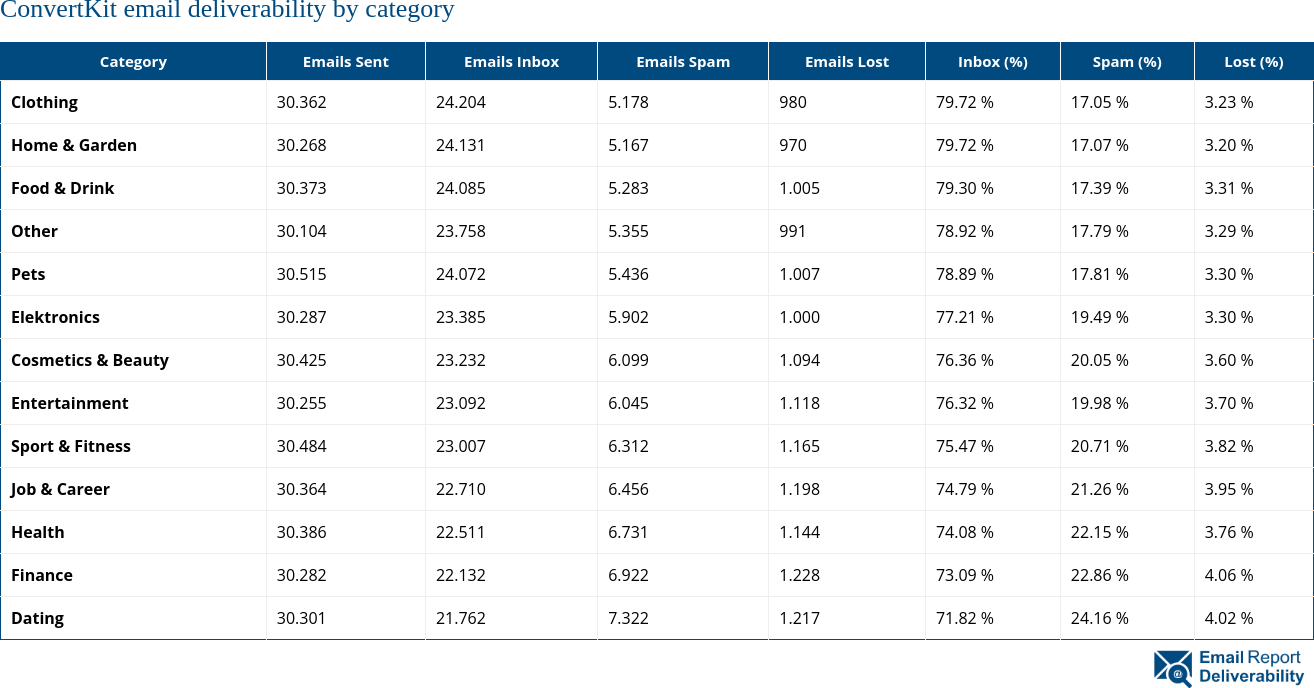Sort by the Category column header
The image size is (1314, 688).
(133, 61)
